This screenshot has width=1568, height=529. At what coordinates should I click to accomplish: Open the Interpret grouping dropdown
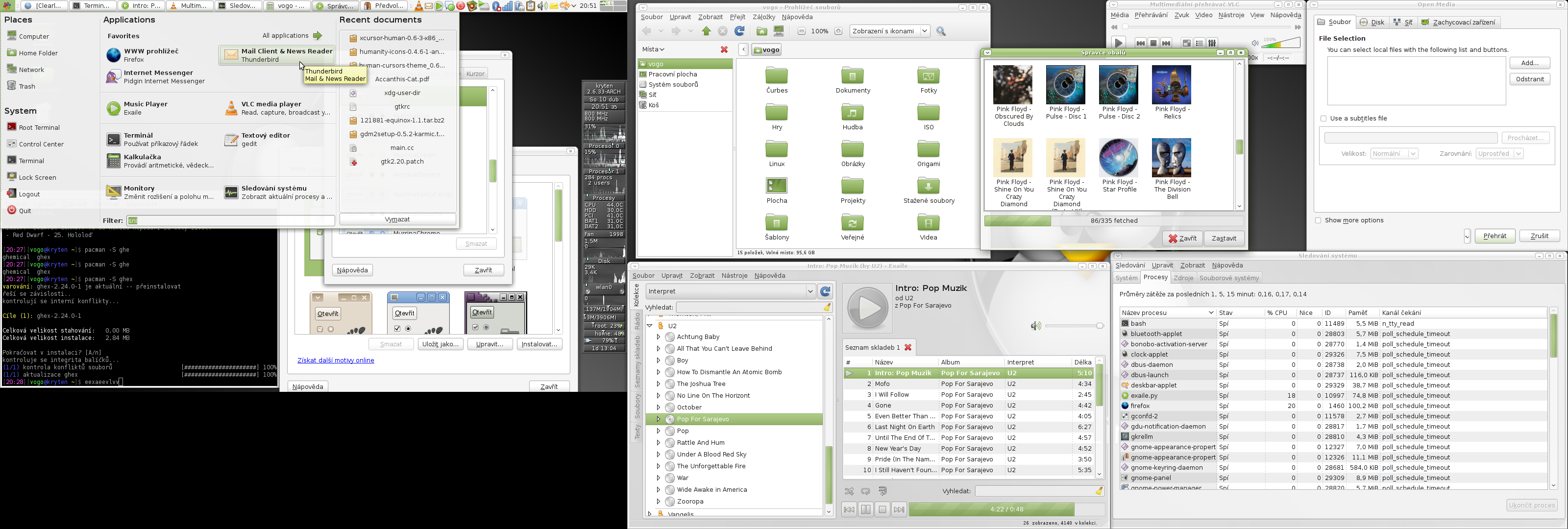coord(731,291)
